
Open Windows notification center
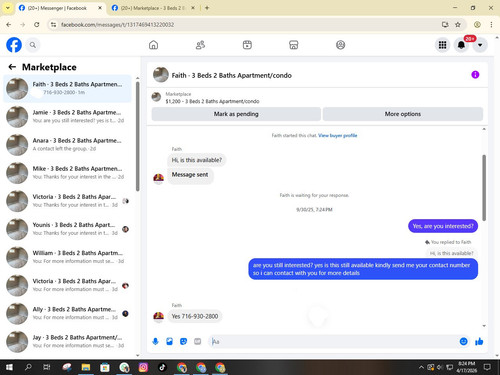[x=487, y=367]
